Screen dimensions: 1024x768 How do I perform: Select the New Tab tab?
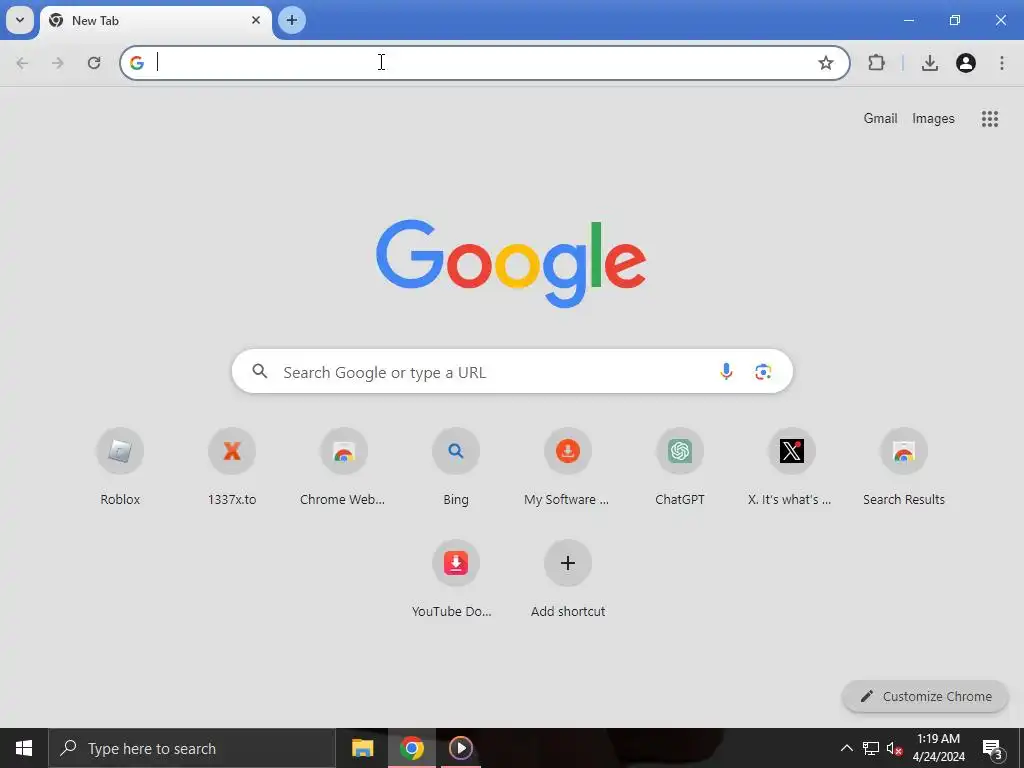(157, 22)
